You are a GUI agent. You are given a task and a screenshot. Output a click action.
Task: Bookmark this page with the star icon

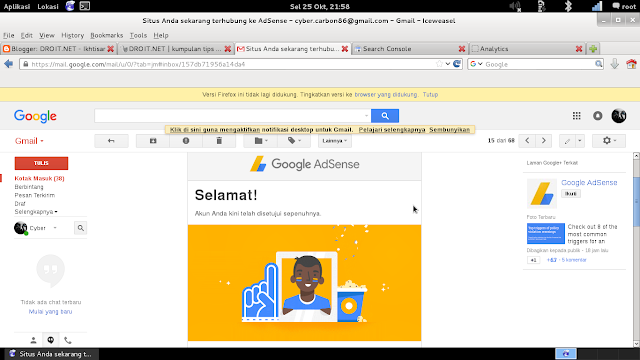[439, 64]
